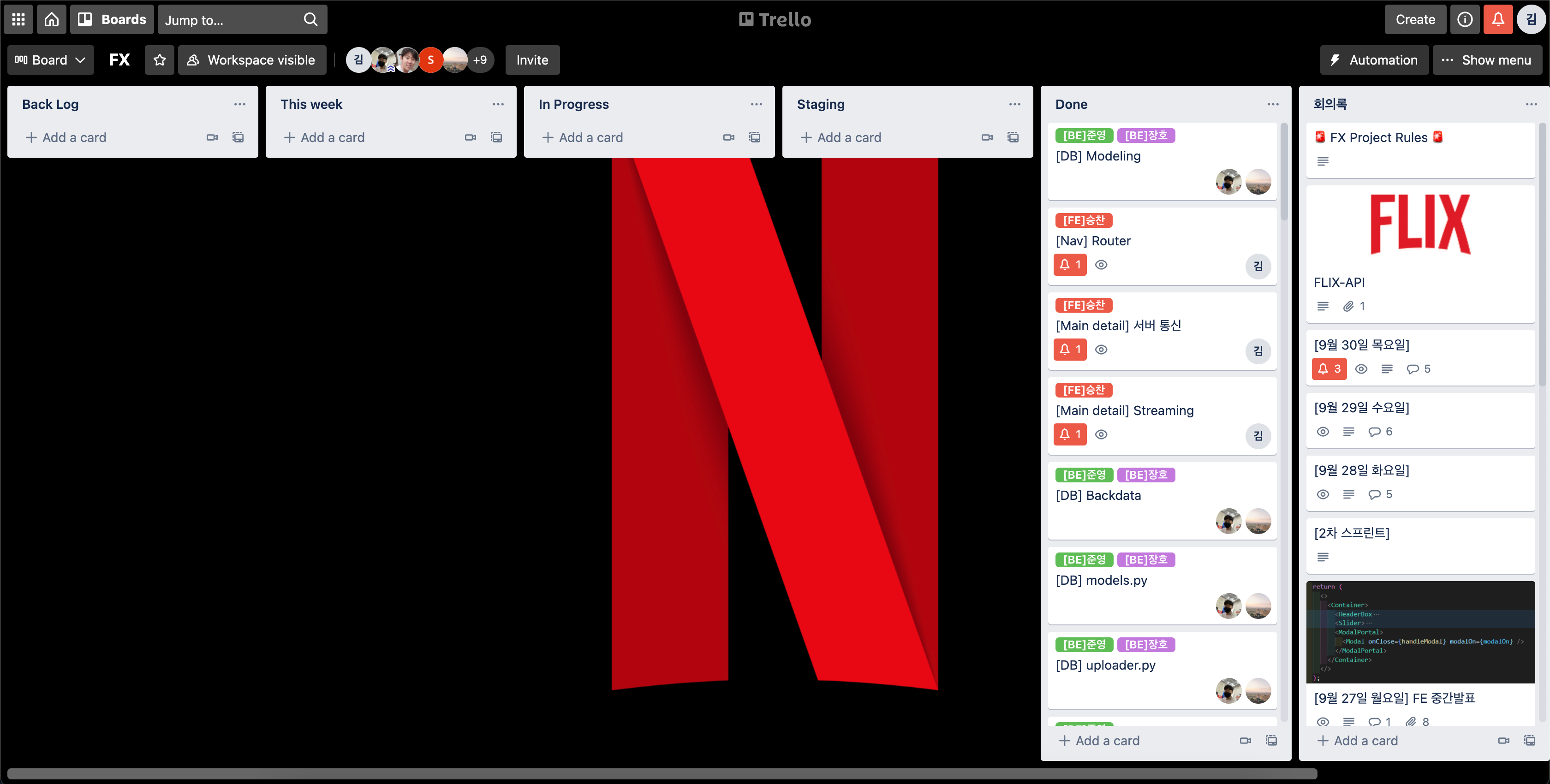Go to Trello home icon

(x=52, y=19)
